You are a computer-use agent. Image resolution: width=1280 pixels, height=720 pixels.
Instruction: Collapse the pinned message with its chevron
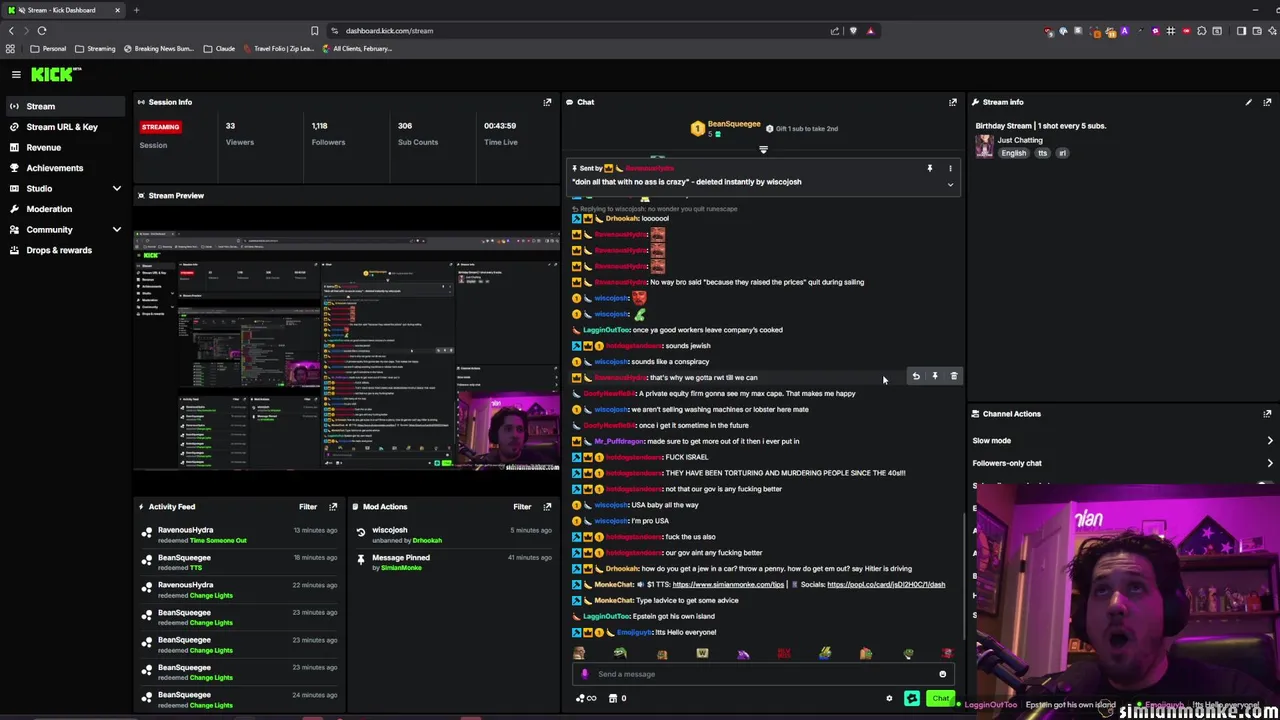[950, 185]
